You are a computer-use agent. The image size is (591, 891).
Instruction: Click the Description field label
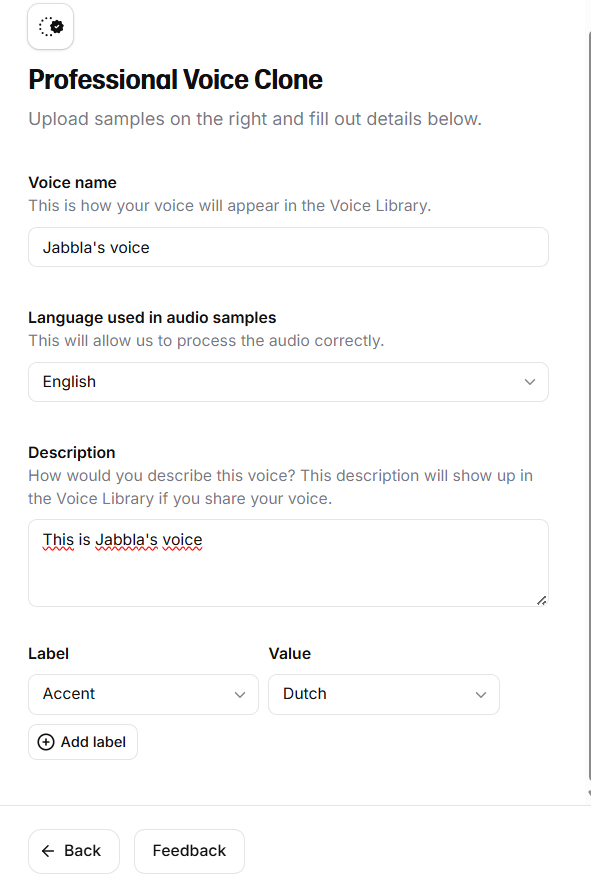click(72, 452)
